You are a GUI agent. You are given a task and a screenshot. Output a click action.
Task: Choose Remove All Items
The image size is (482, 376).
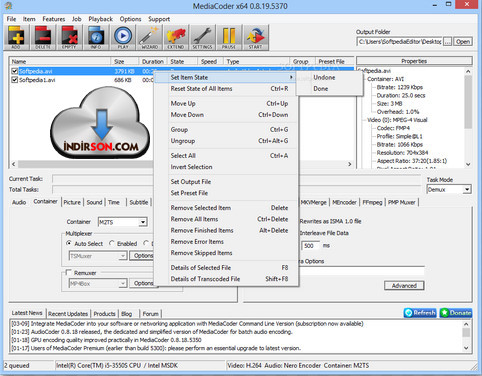pyautogui.click(x=227, y=219)
